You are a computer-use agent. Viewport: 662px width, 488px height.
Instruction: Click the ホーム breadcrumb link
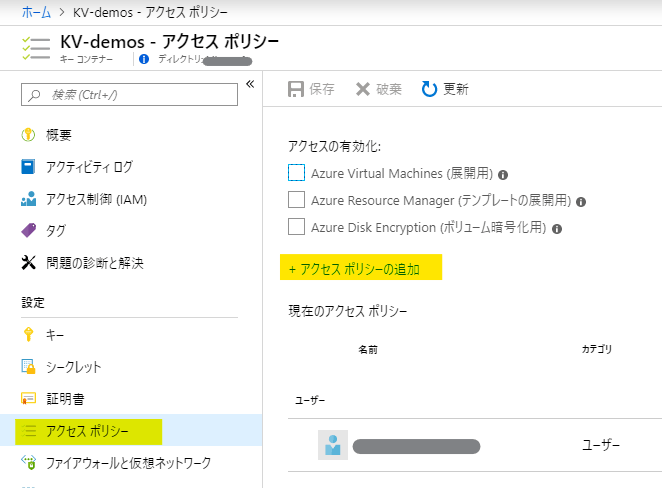pyautogui.click(x=36, y=12)
